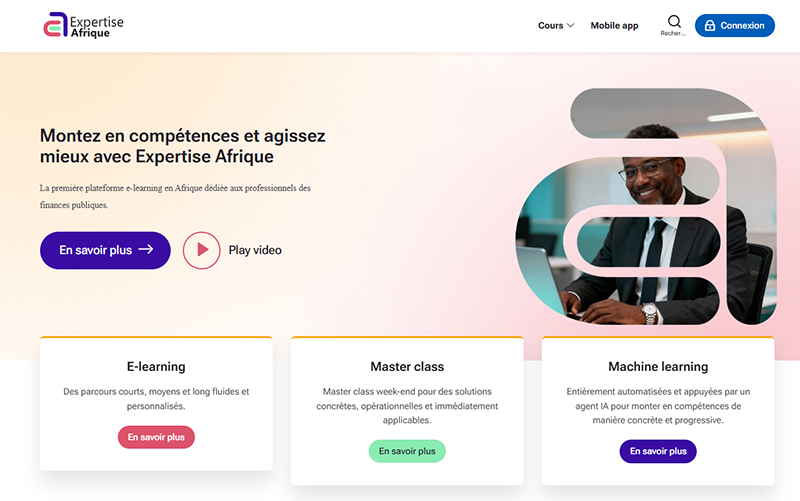Viewport: 800px width, 501px height.
Task: Click the purple hero En savoir plus button
Action: tap(105, 250)
